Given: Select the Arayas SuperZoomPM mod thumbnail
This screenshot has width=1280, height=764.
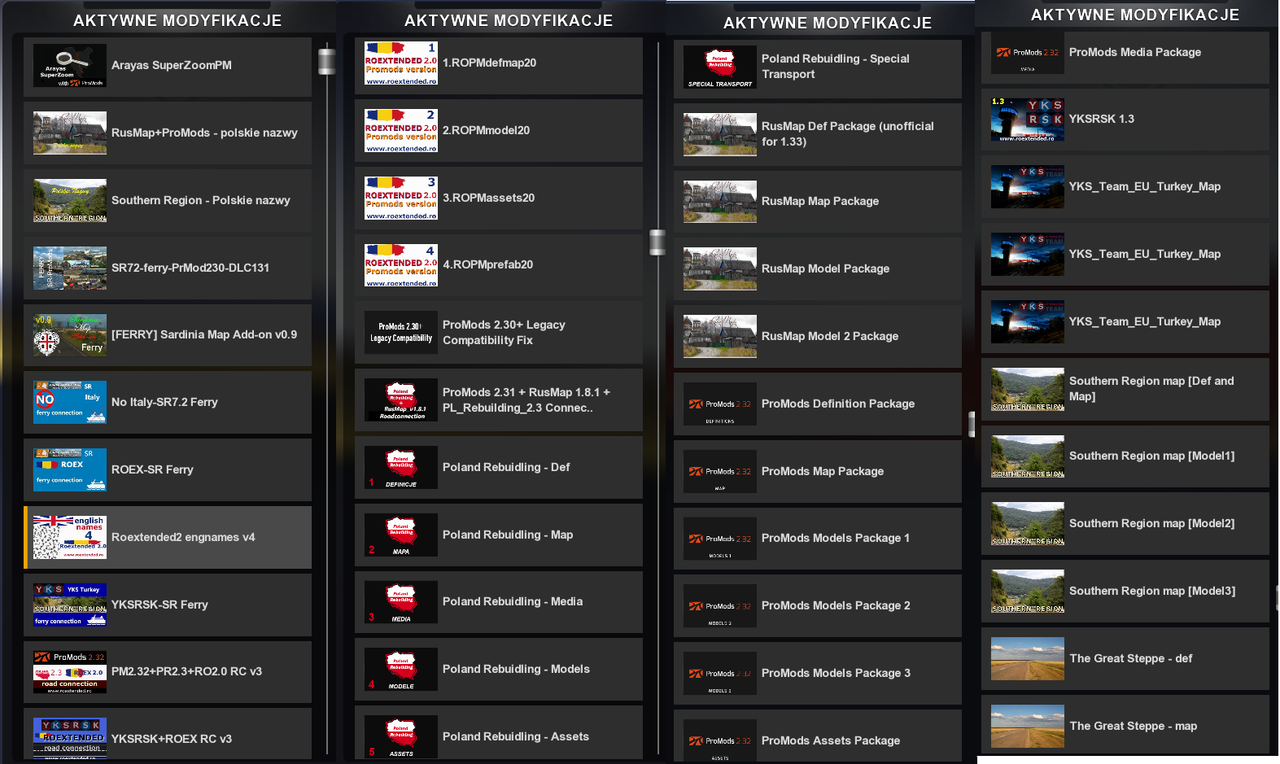Looking at the screenshot, I should pos(70,66).
